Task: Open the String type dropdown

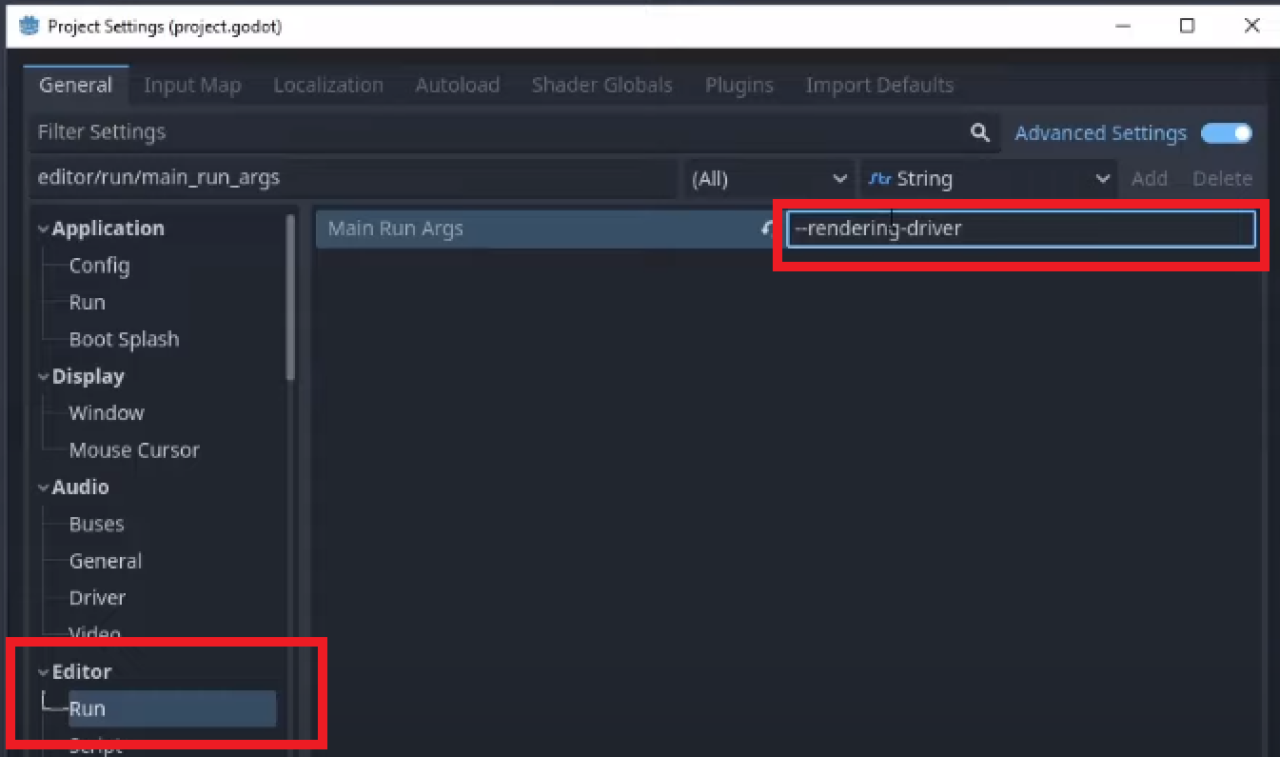Action: click(x=1100, y=178)
